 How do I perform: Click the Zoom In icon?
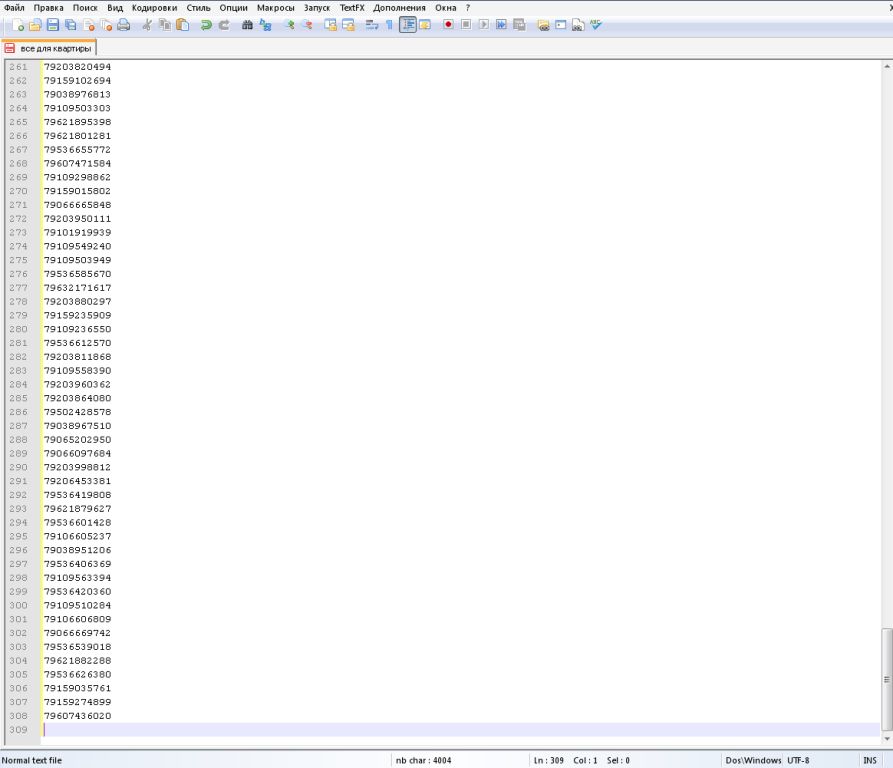[x=289, y=24]
